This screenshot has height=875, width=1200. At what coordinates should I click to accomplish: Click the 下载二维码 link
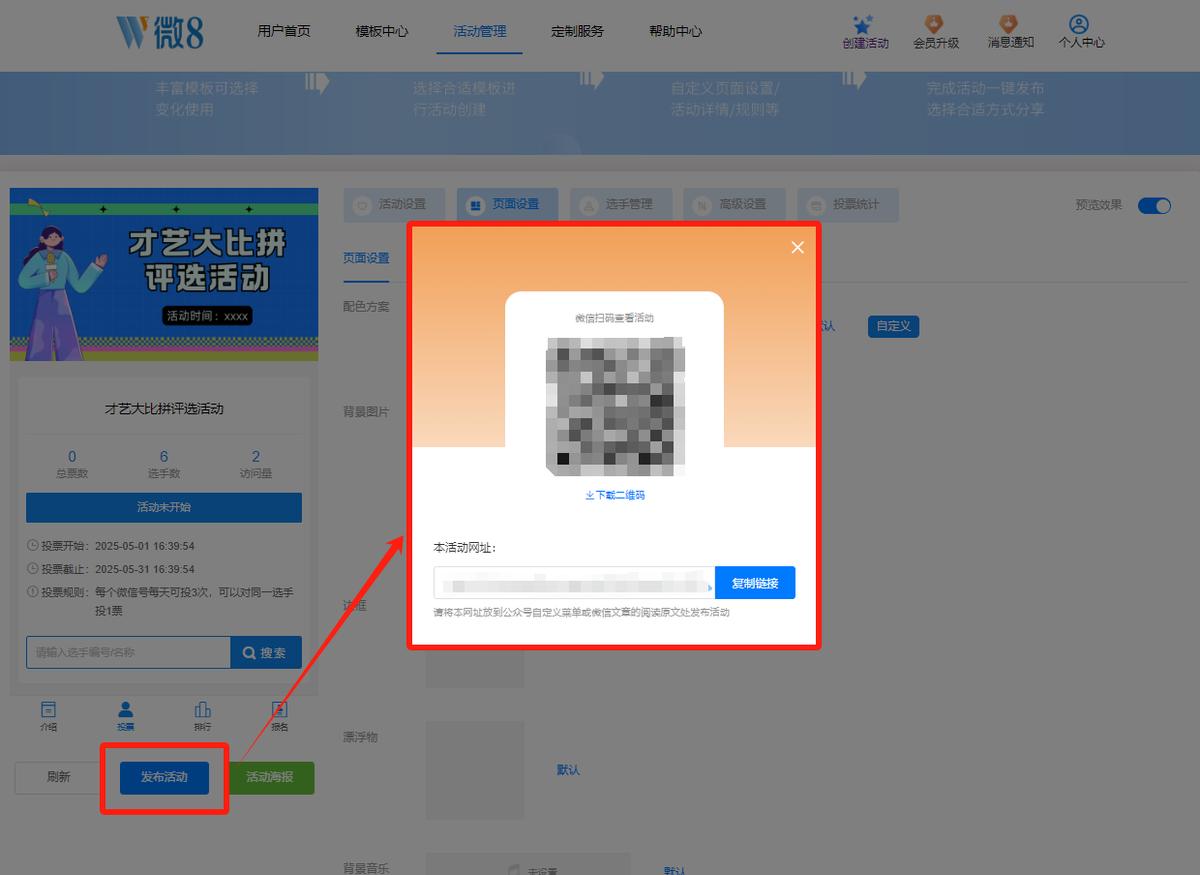tap(615, 495)
